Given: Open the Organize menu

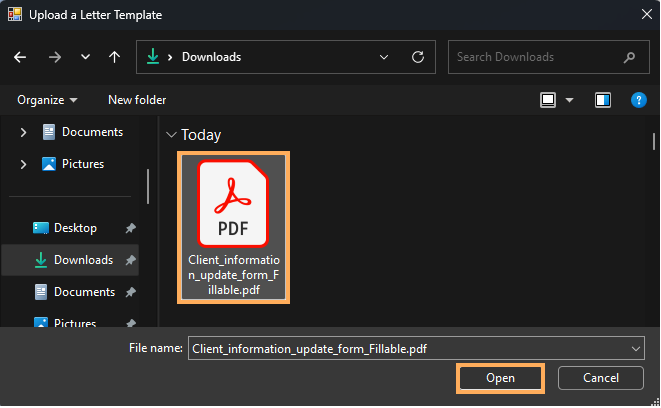Looking at the screenshot, I should point(47,100).
